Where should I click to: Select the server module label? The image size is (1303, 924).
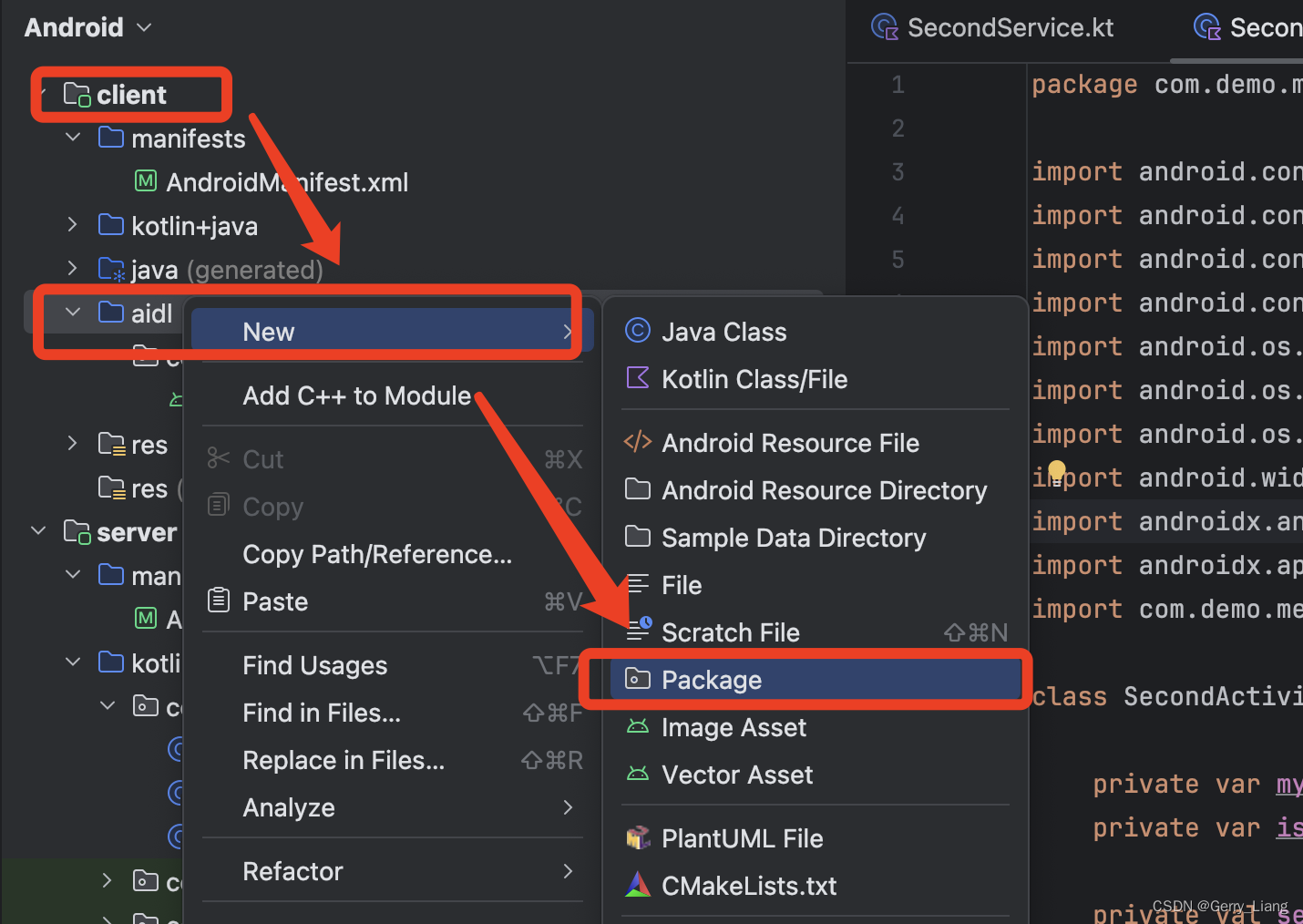pyautogui.click(x=137, y=532)
